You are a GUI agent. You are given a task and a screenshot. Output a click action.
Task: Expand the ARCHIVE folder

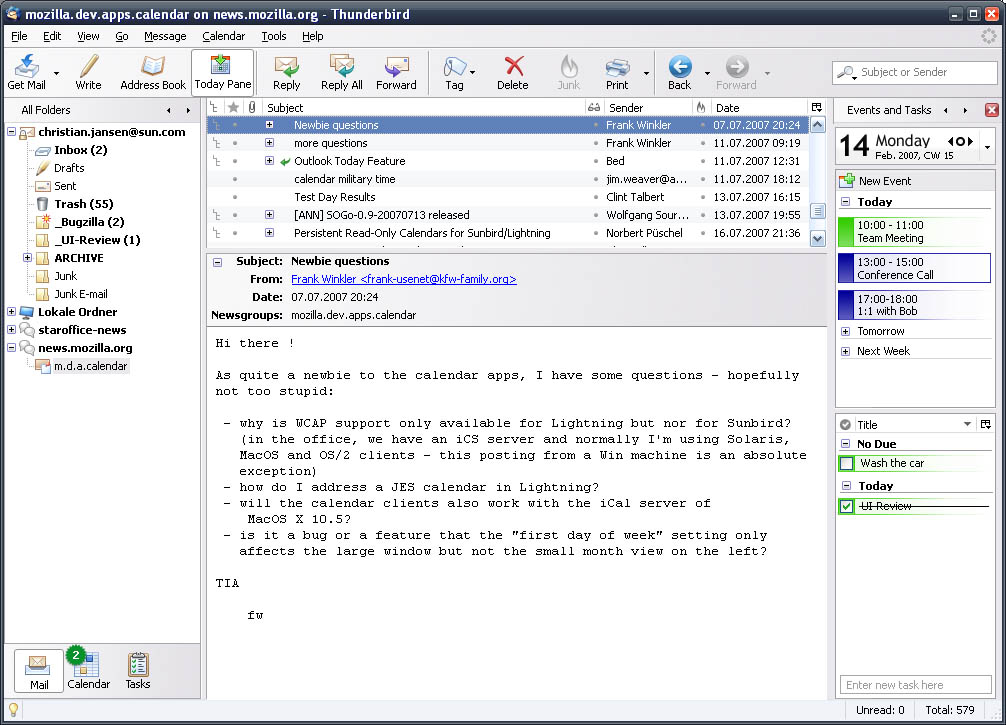point(27,257)
